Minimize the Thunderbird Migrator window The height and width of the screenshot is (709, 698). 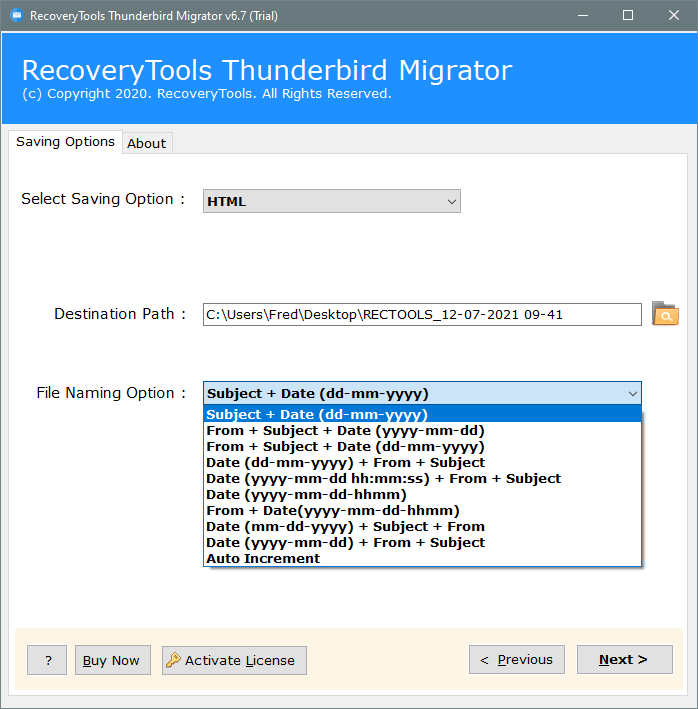583,15
